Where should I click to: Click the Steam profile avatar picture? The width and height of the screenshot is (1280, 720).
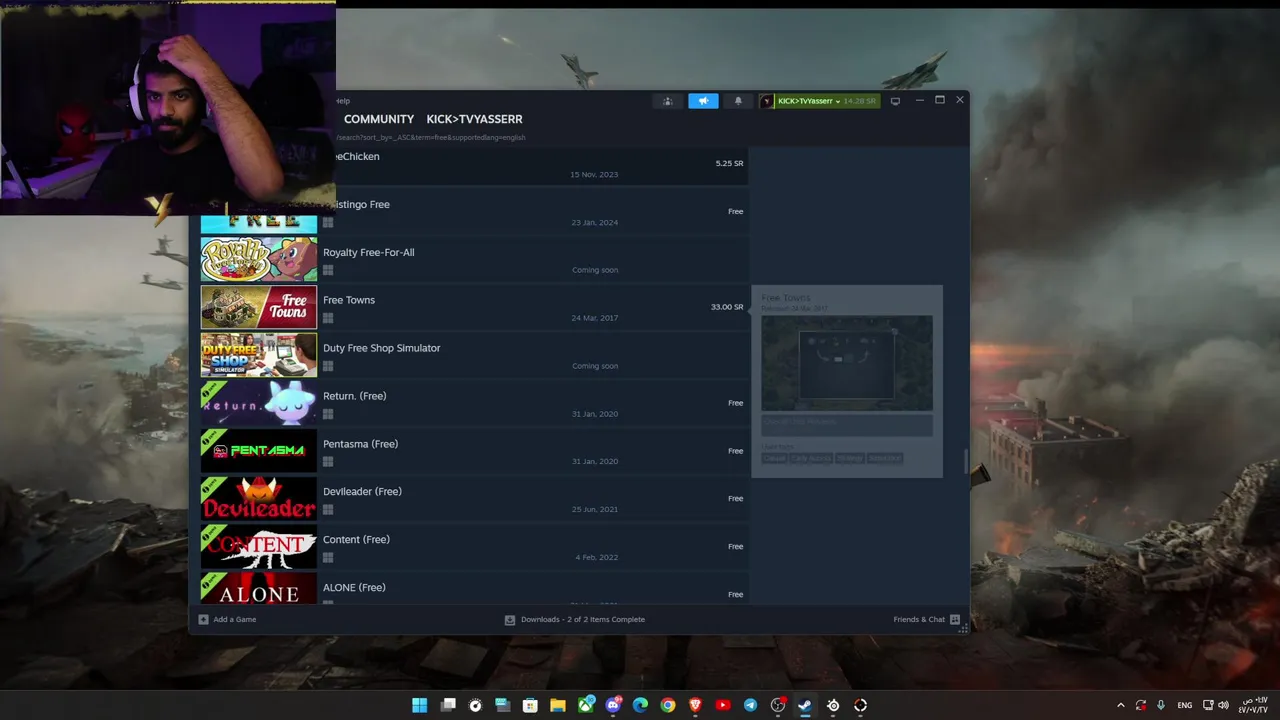[x=767, y=101]
